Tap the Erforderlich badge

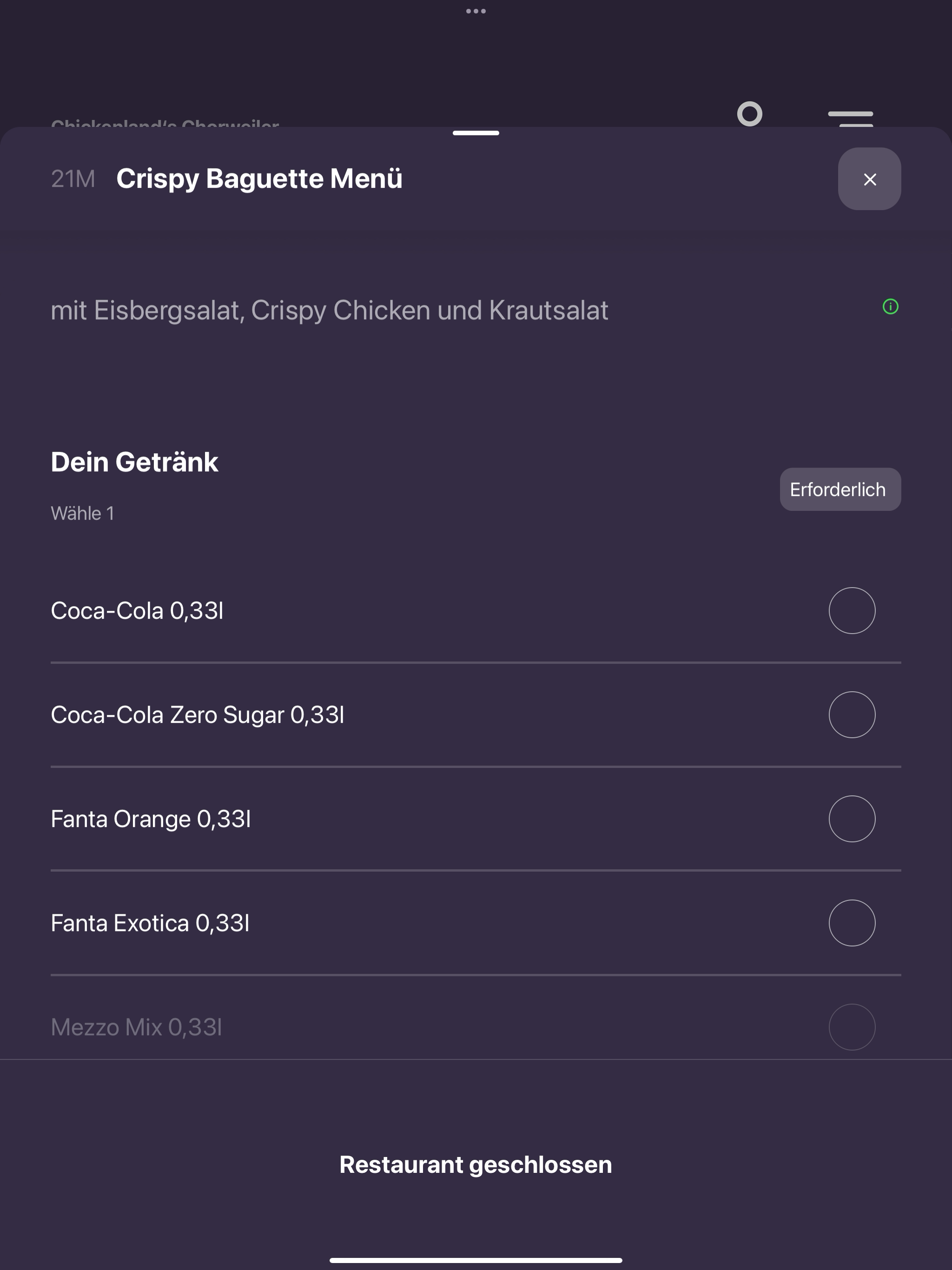pos(840,489)
